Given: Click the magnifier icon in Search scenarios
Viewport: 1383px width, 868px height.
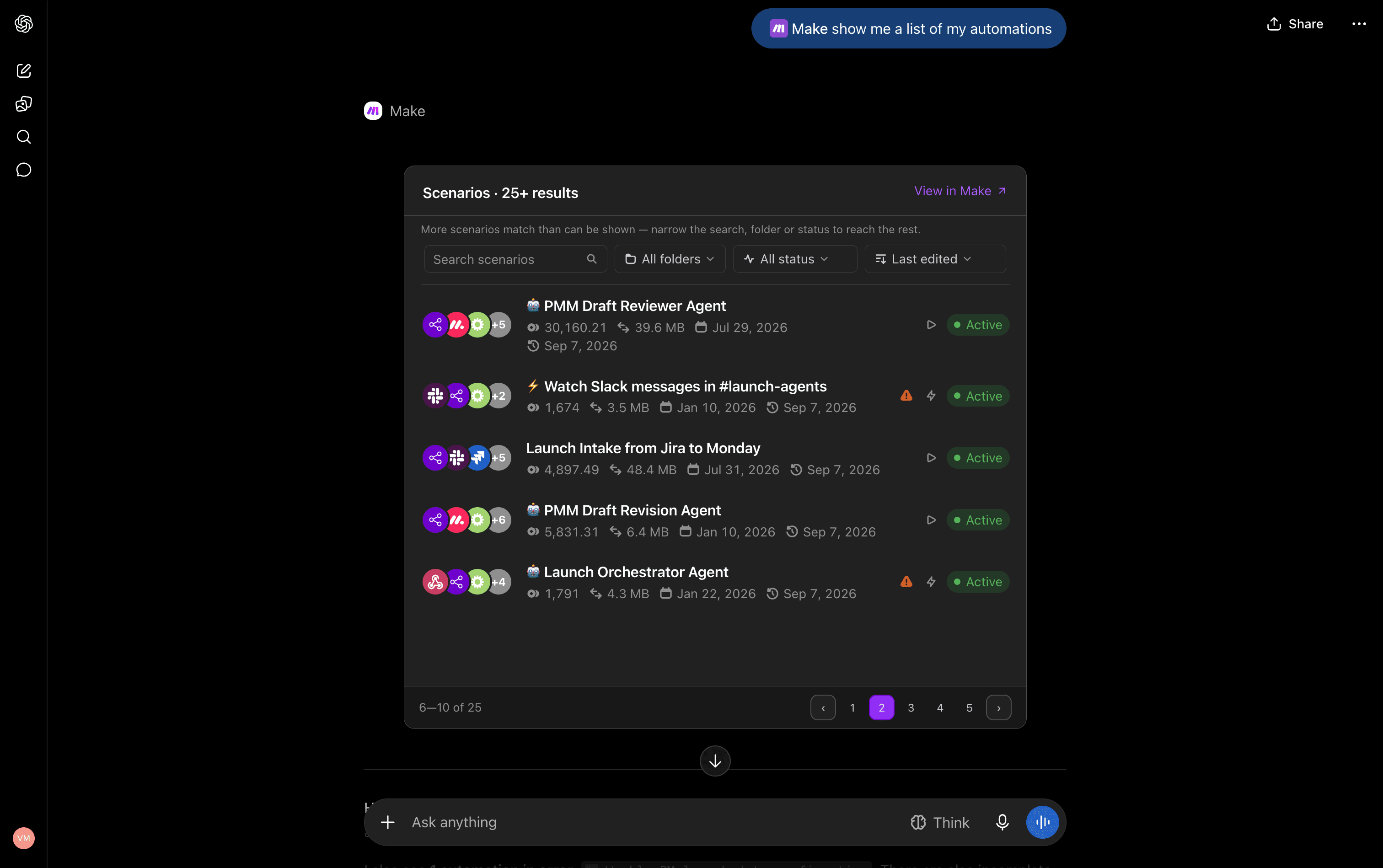Looking at the screenshot, I should (592, 259).
